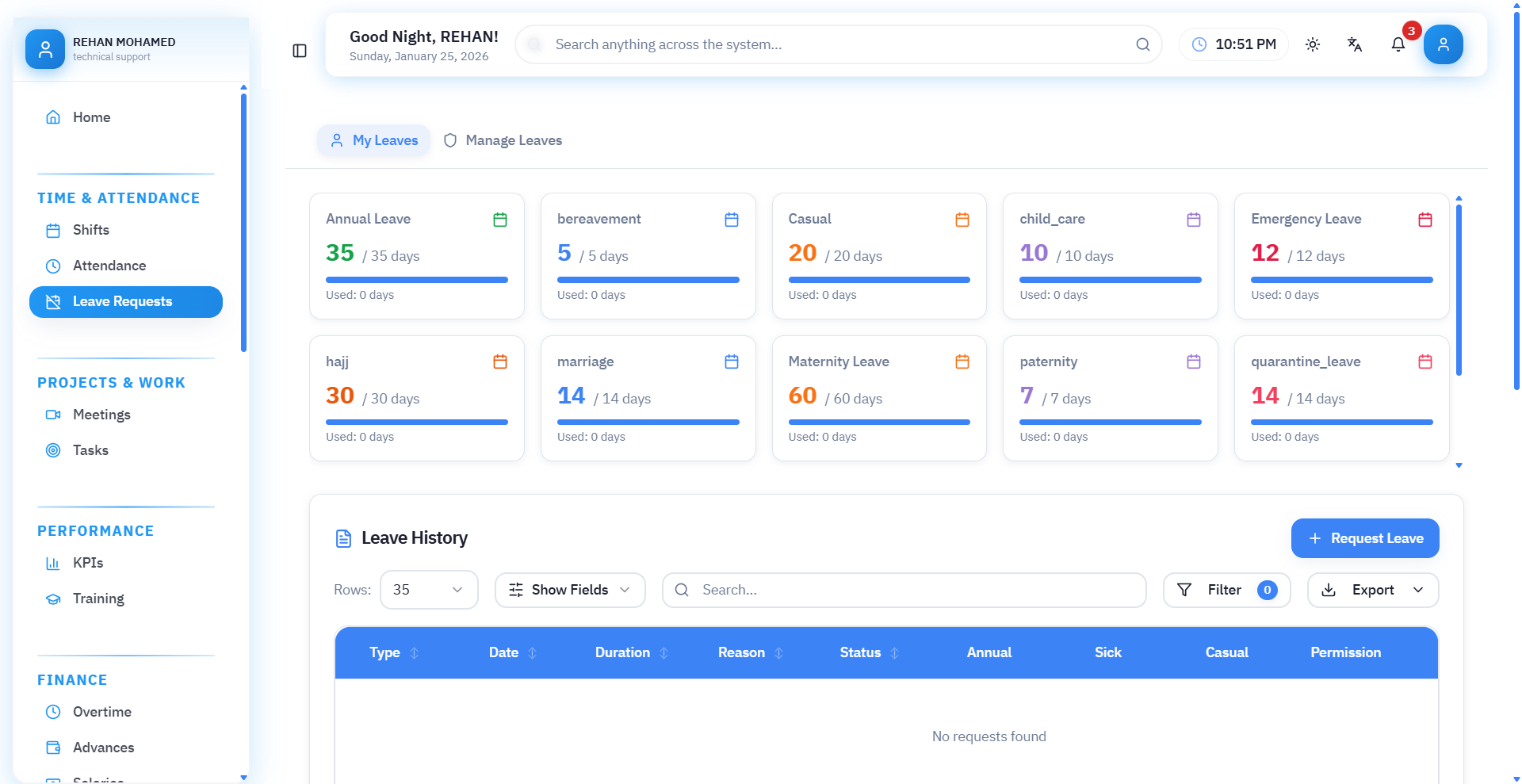Click the Leave History document icon
Screen dimensions: 1522x784
coord(343,538)
